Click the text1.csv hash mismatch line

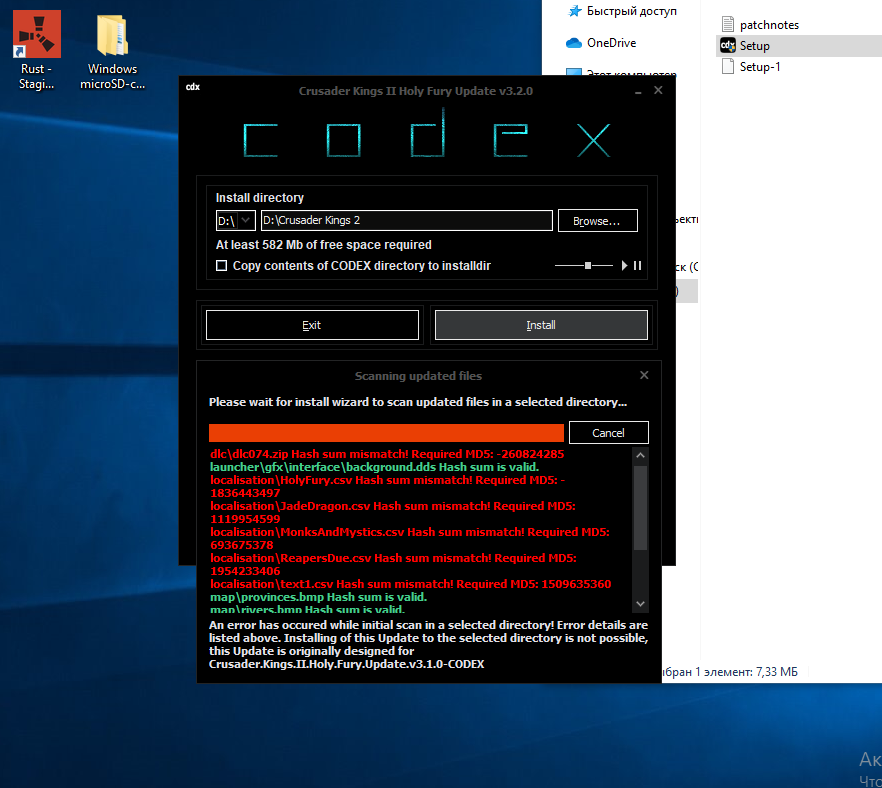[x=411, y=584]
